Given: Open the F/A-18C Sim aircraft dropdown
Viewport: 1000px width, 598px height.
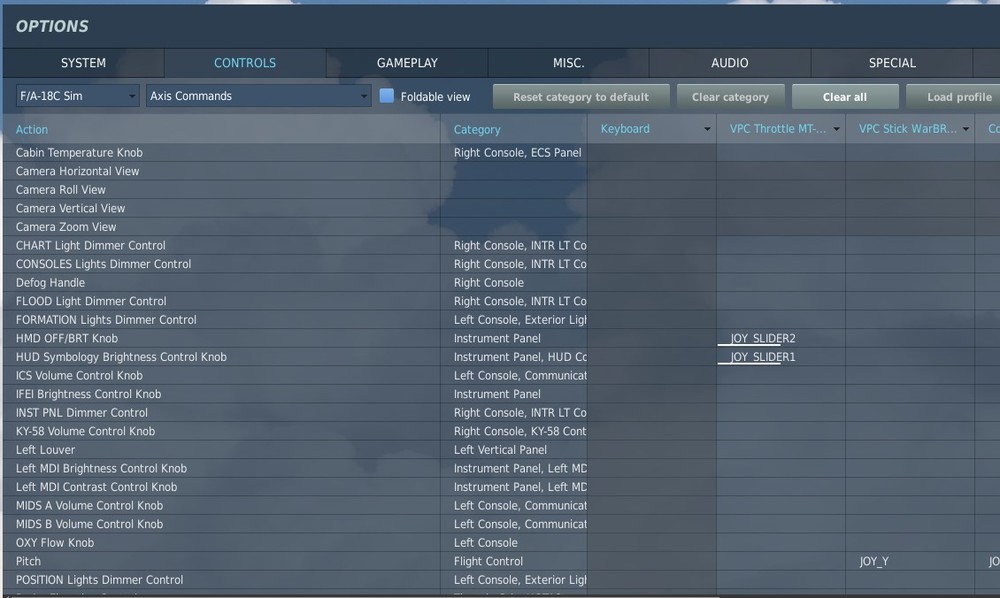Looking at the screenshot, I should click(77, 96).
